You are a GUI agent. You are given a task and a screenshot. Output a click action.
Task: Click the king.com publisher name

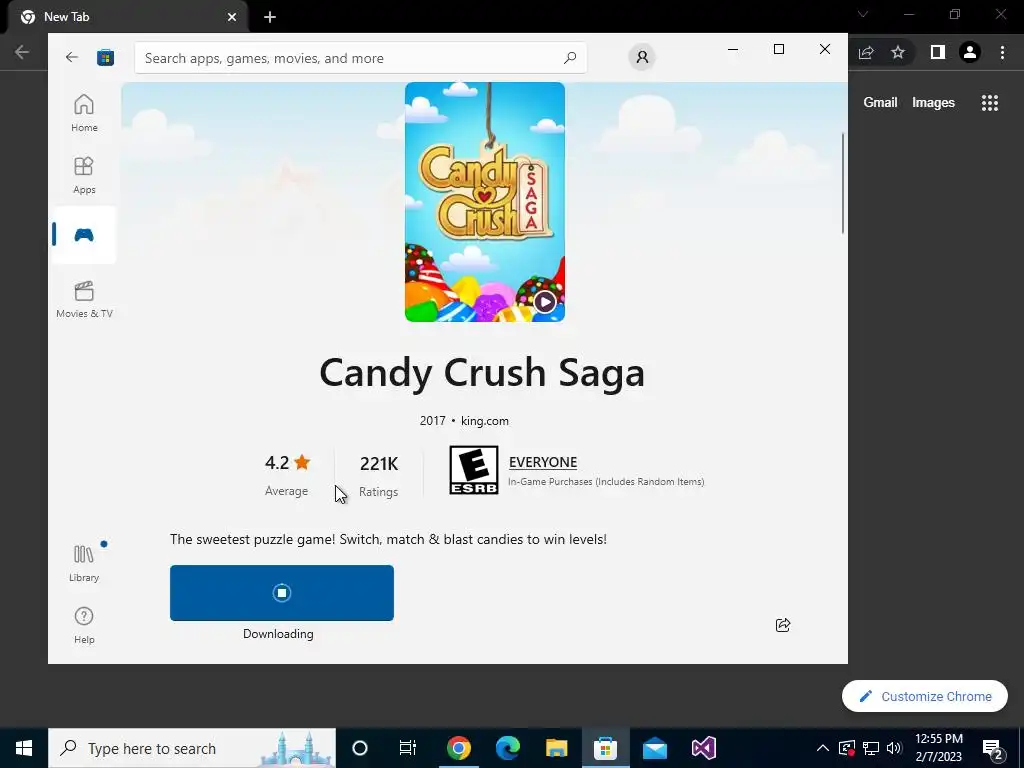485,421
